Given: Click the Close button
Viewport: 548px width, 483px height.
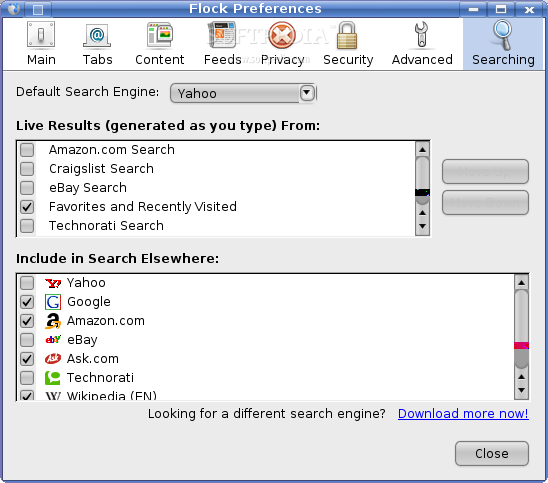Looking at the screenshot, I should point(492,453).
